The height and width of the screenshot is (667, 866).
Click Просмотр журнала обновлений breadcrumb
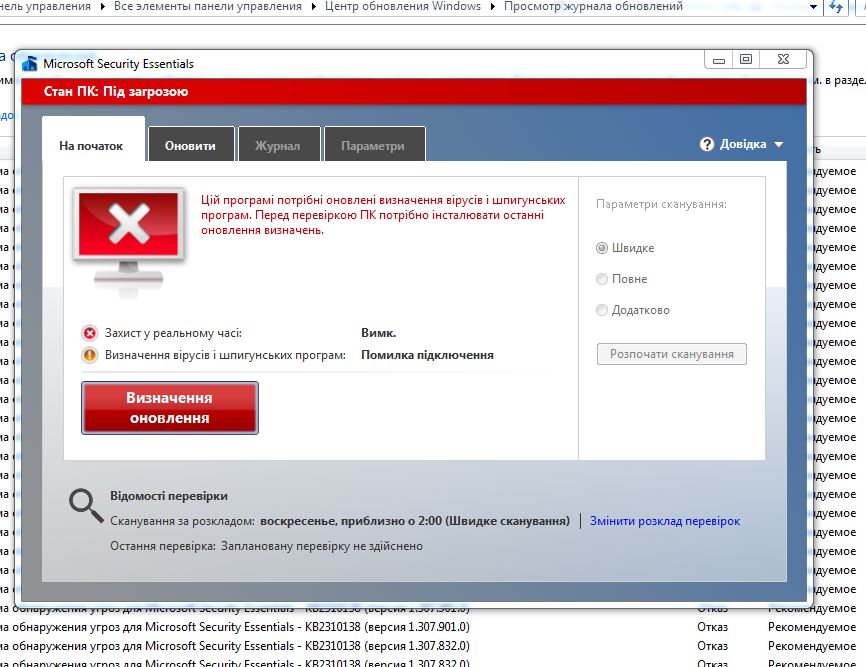tap(593, 7)
